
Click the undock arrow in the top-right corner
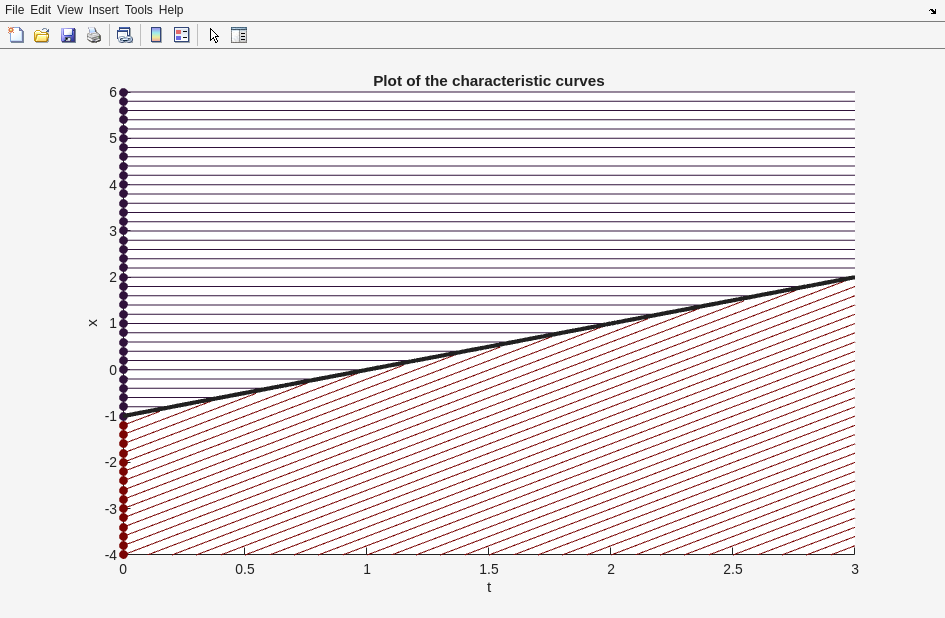pos(932,11)
